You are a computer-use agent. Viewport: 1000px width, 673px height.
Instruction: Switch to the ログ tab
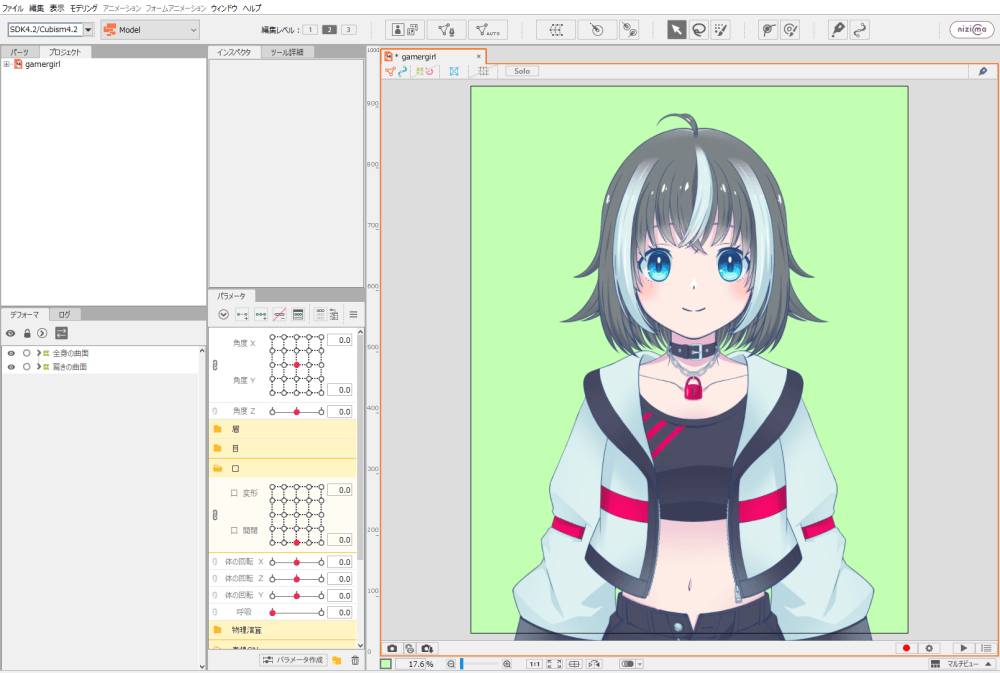tap(64, 314)
